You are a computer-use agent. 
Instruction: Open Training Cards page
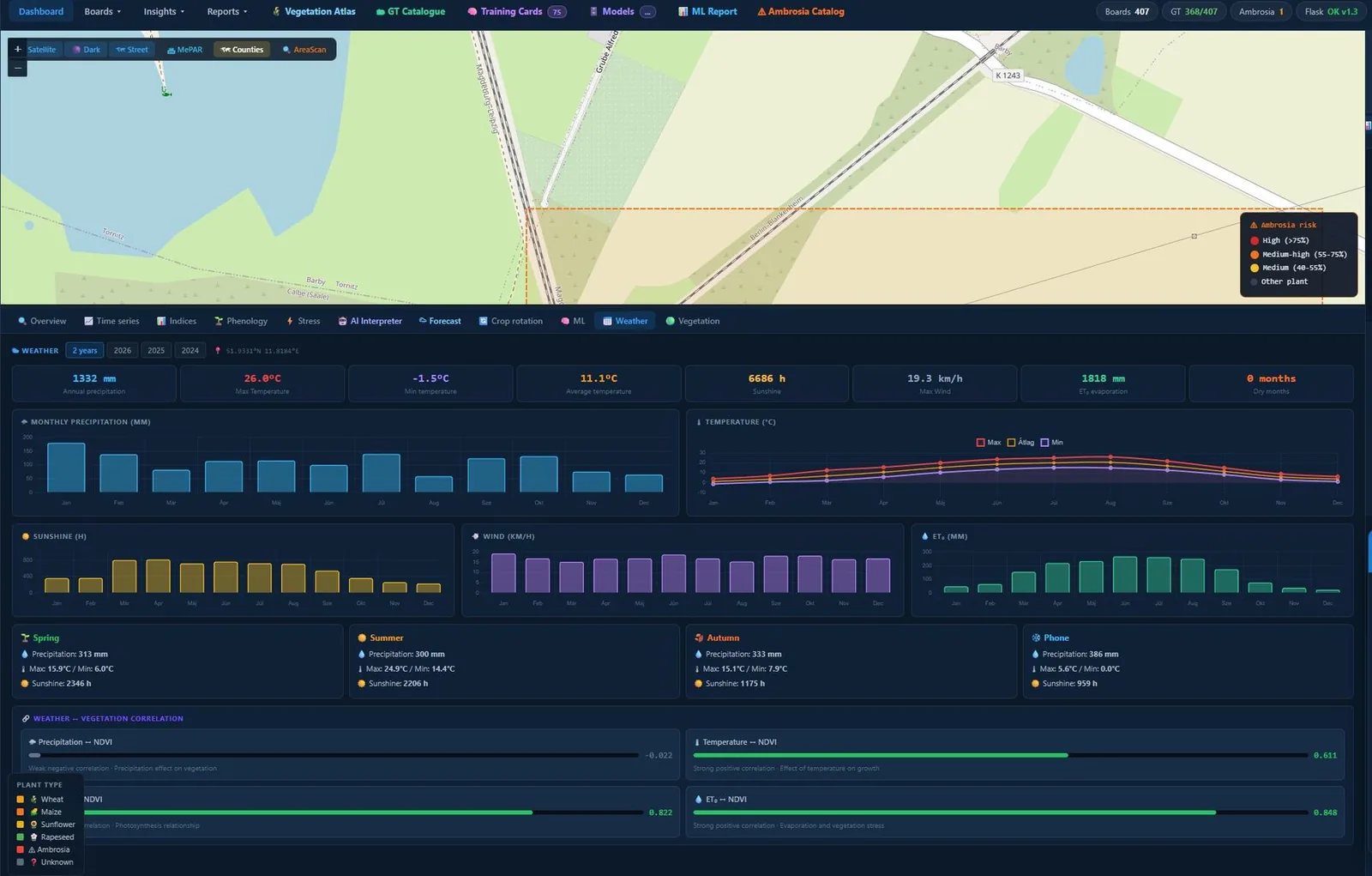(516, 11)
